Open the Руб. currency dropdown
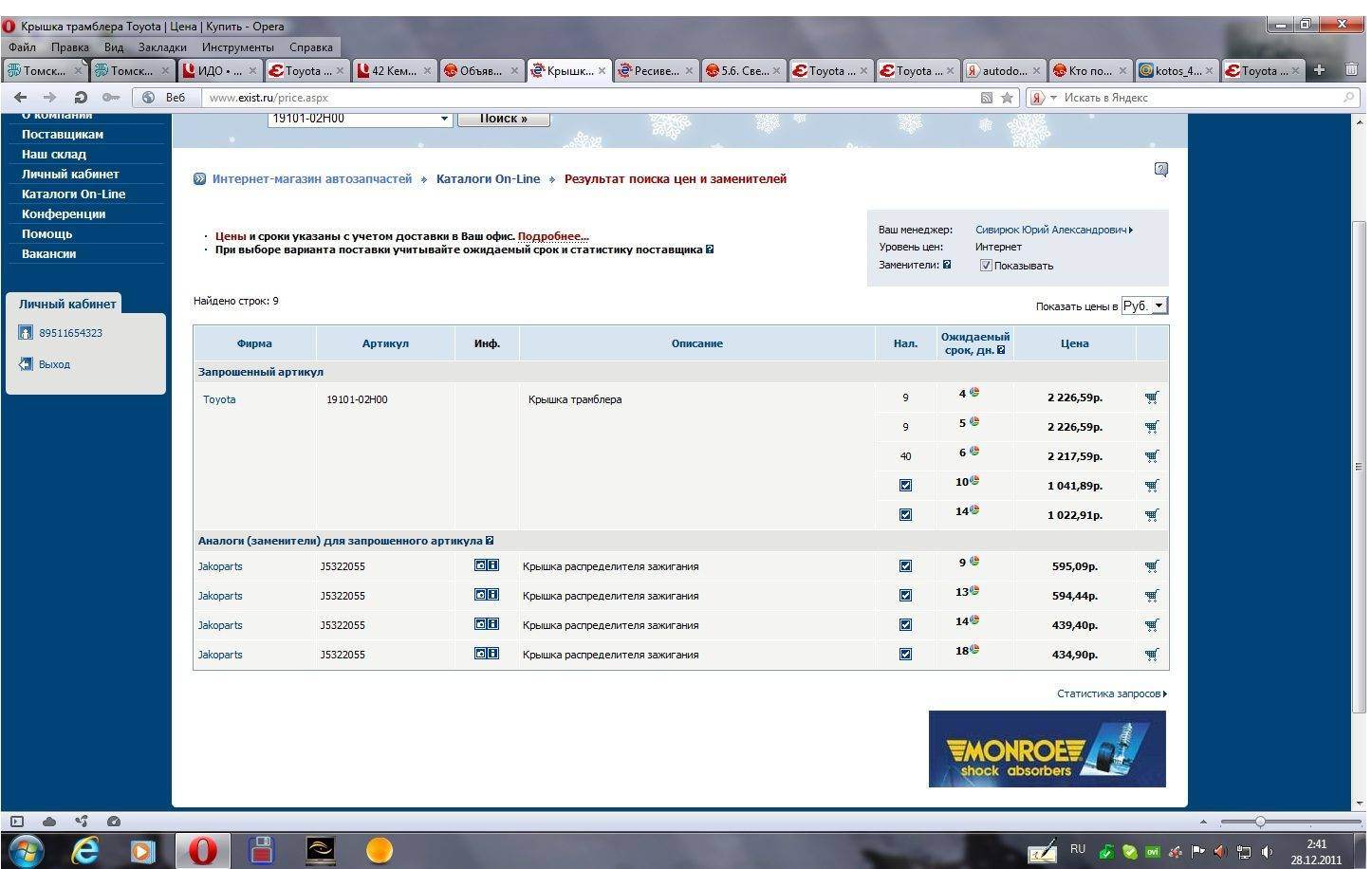The width and height of the screenshot is (1372, 869). coord(1144,305)
